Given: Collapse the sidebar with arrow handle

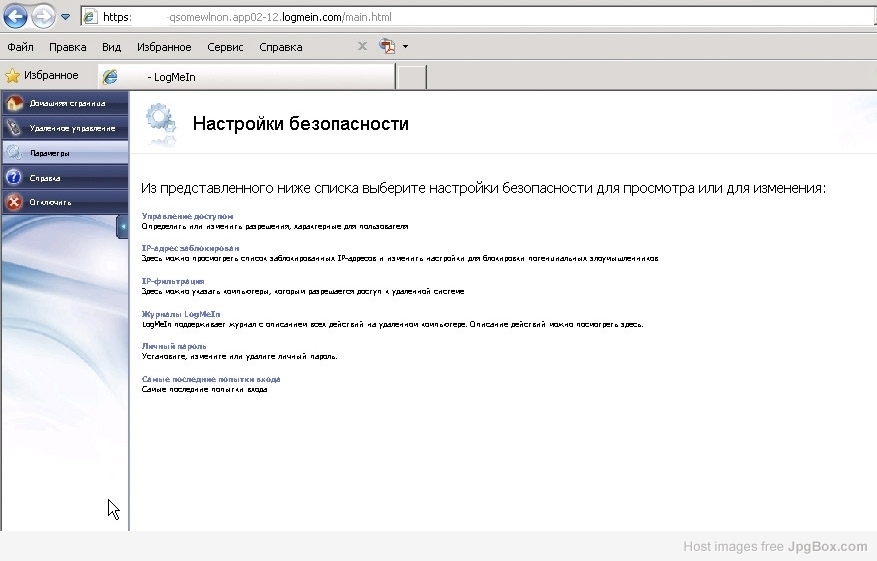Looking at the screenshot, I should 122,227.
